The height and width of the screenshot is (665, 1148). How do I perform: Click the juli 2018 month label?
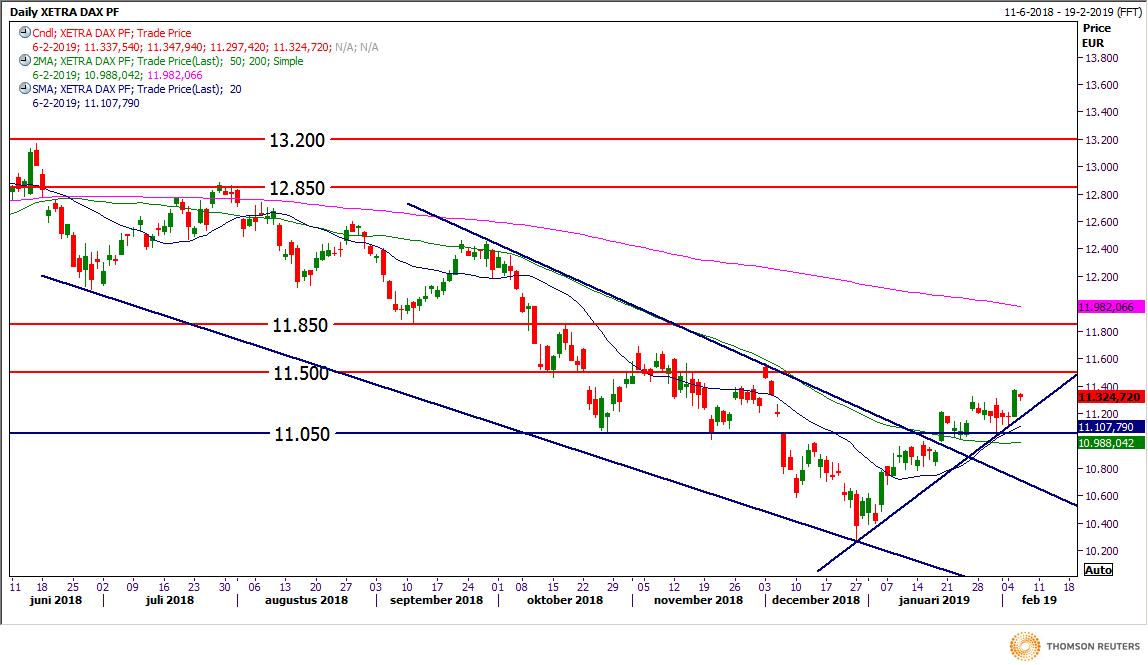[170, 600]
